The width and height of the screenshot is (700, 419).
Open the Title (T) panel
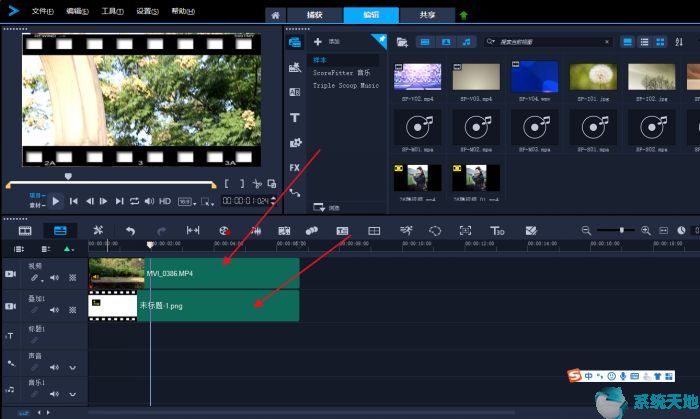[x=295, y=118]
